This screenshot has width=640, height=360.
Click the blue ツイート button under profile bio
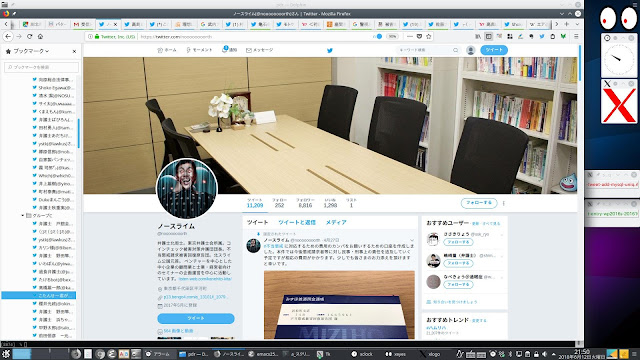coord(196,318)
